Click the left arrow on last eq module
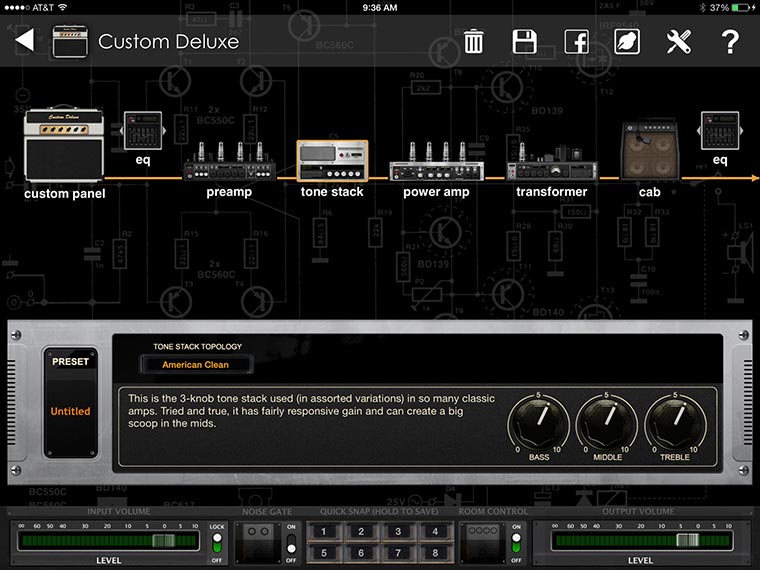This screenshot has width=760, height=570. (x=699, y=130)
